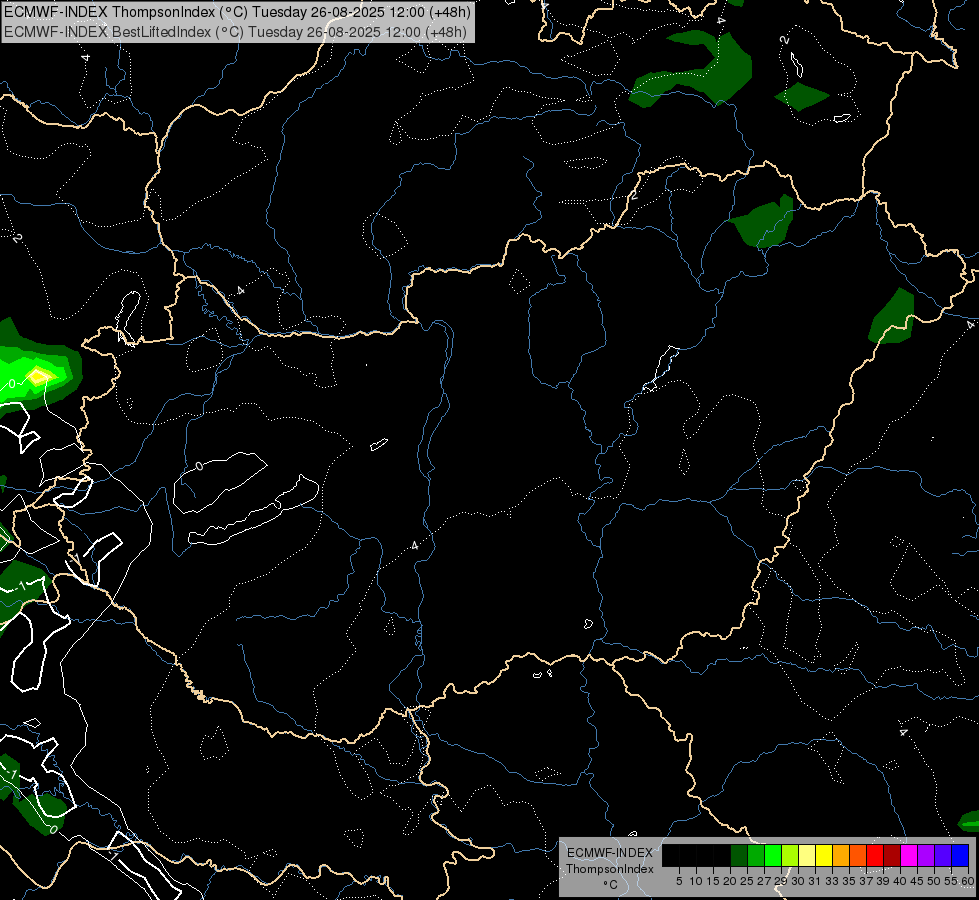Click the °C unit label in legend

coord(611,885)
